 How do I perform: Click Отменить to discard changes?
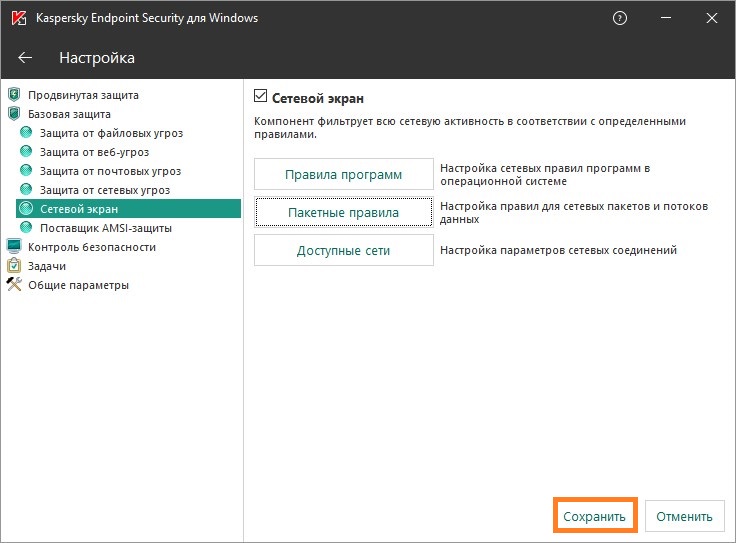point(684,516)
